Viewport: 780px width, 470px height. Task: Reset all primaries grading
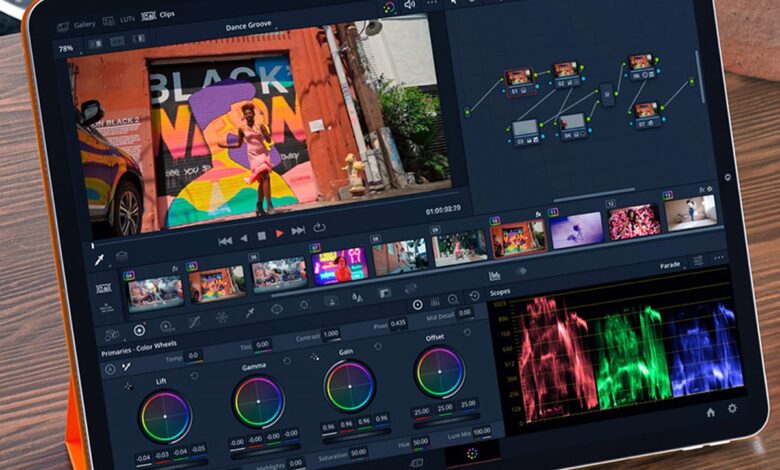click(475, 296)
